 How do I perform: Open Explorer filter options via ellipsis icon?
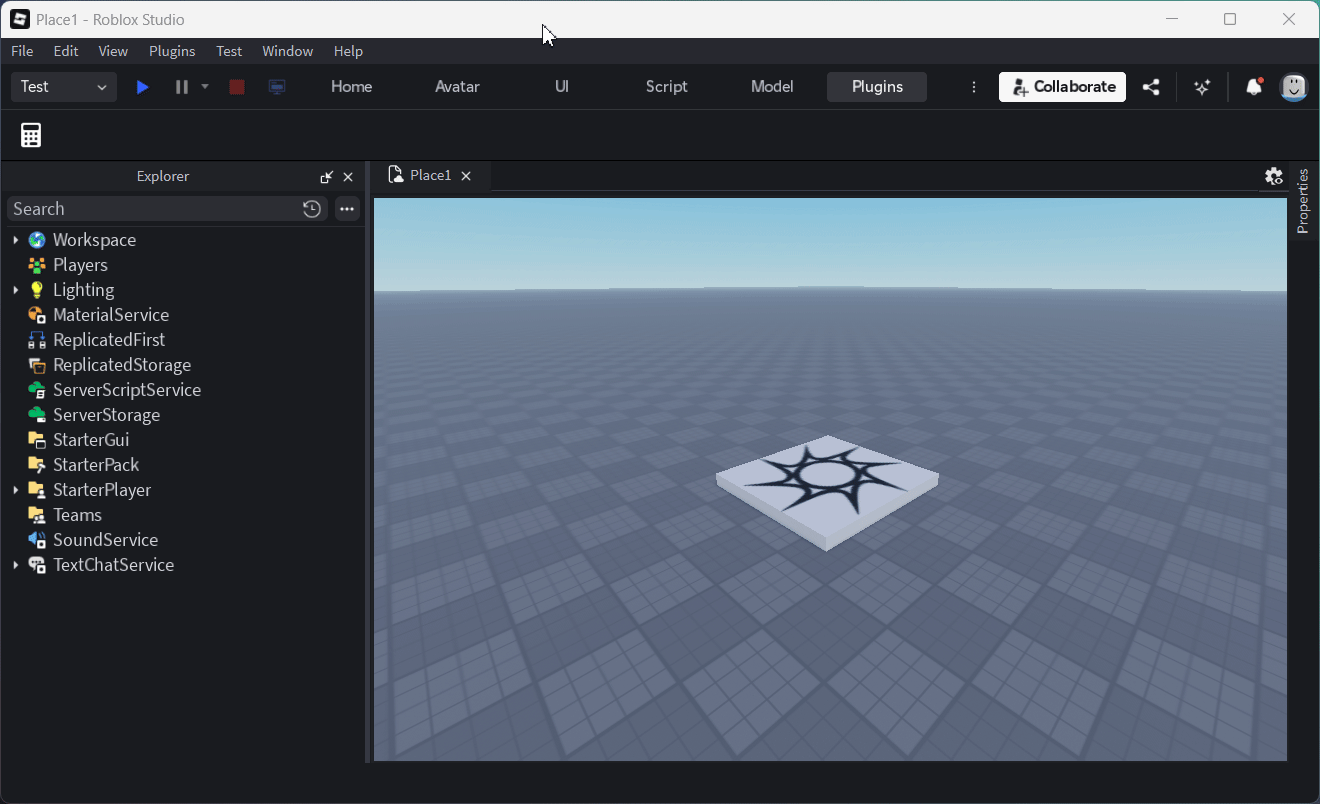pos(346,209)
